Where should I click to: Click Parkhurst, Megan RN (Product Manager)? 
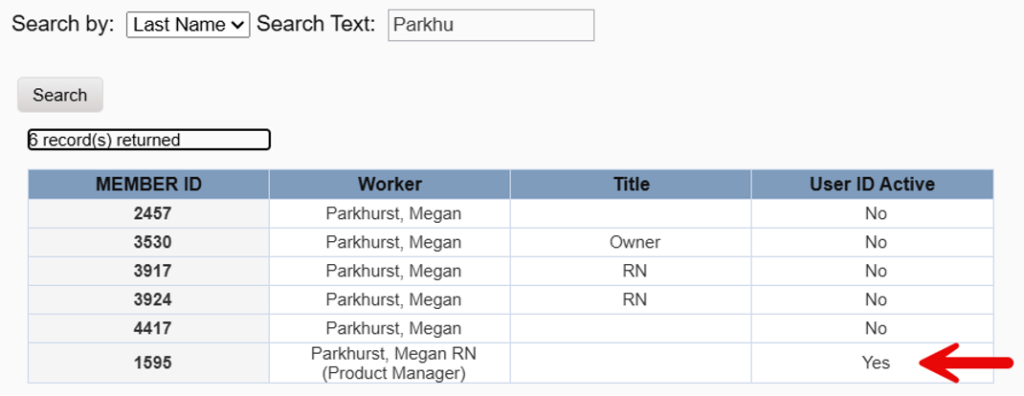(x=394, y=363)
